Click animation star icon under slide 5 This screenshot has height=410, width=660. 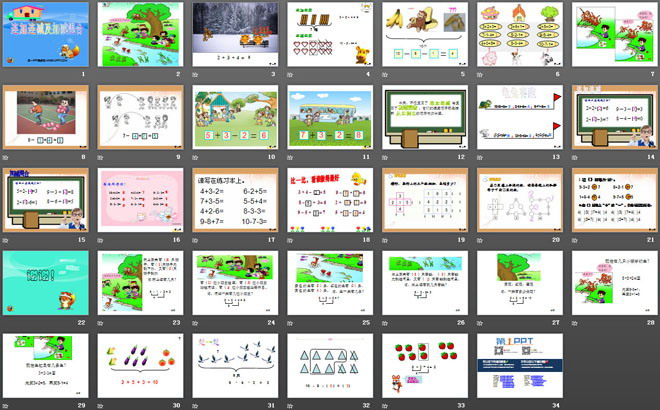tap(385, 75)
